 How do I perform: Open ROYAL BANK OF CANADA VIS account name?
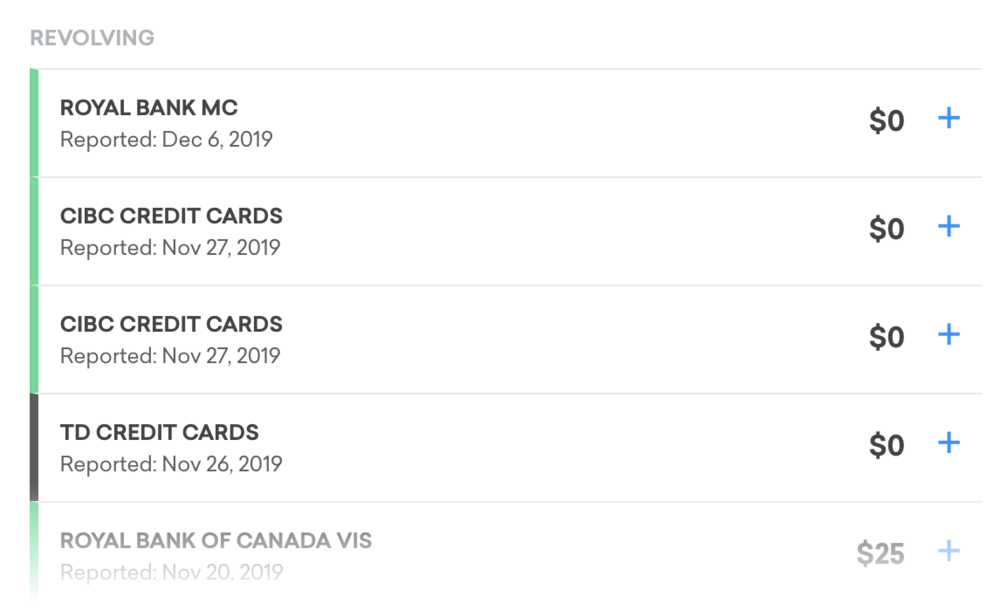[x=216, y=541]
